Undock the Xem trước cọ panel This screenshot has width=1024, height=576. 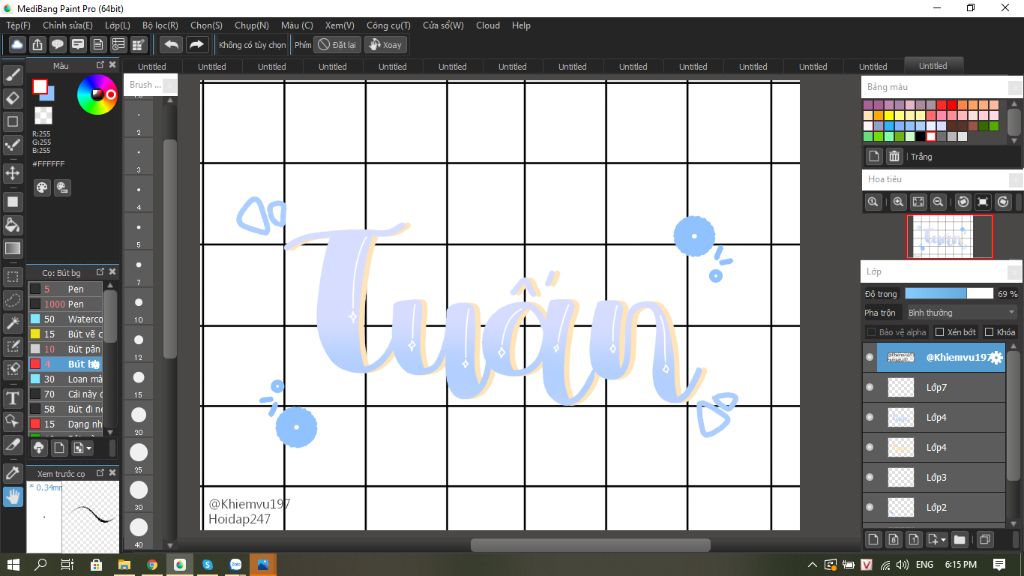pos(100,473)
